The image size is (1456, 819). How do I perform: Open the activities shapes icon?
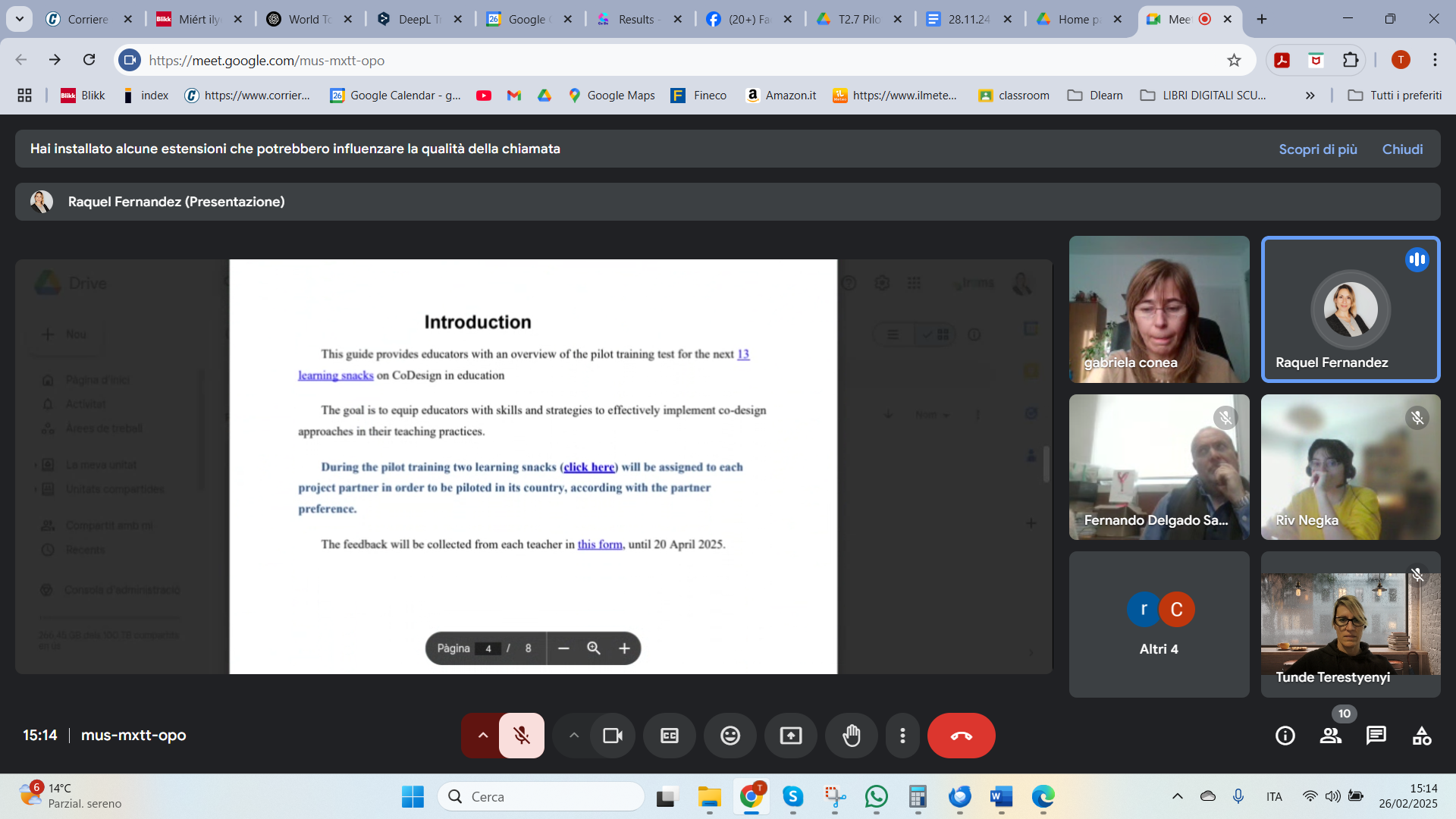(x=1422, y=736)
